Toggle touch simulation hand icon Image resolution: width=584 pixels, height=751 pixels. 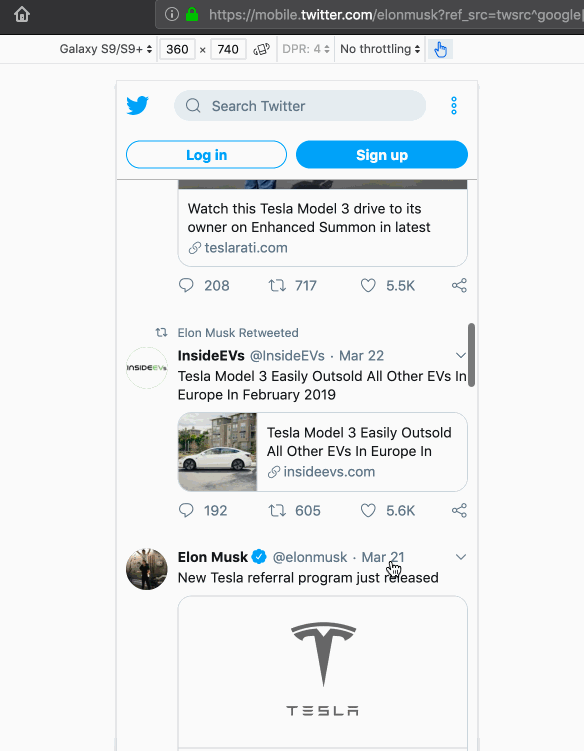click(x=440, y=49)
